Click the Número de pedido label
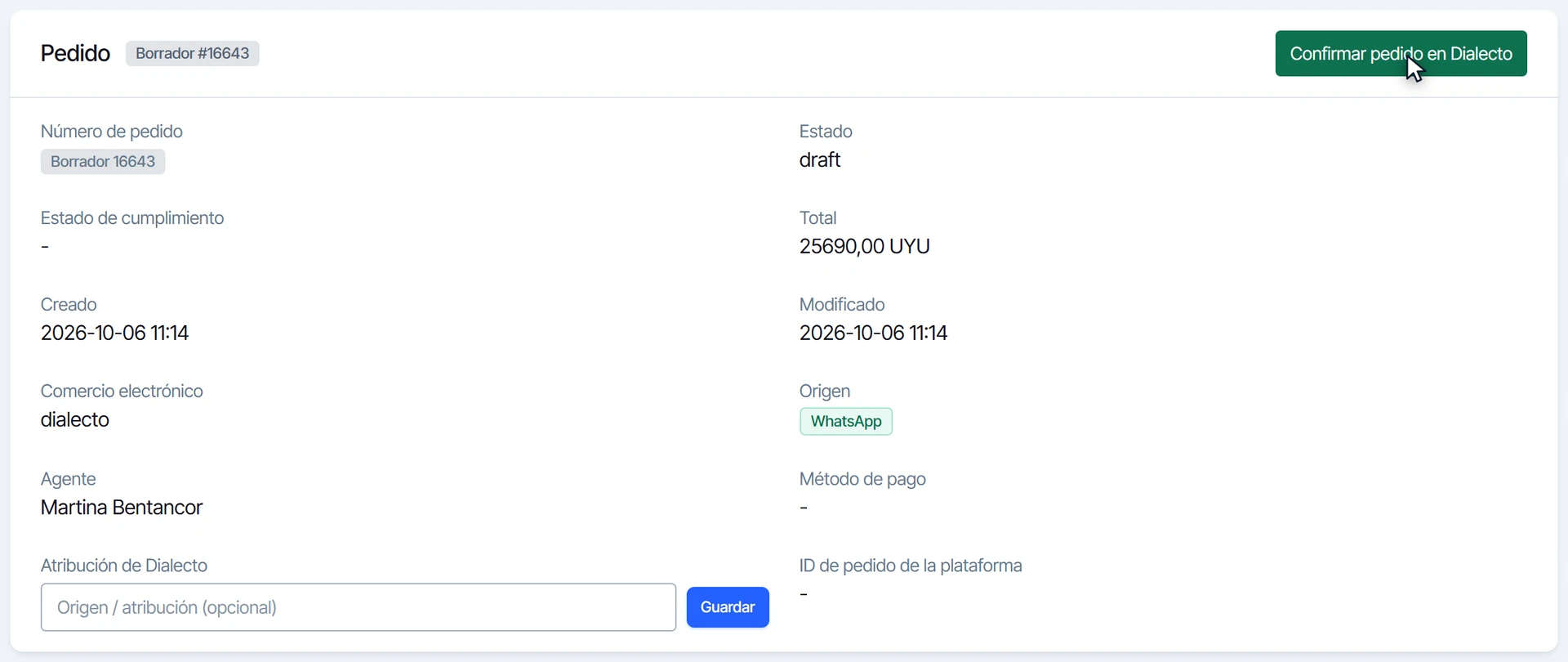This screenshot has height=662, width=1568. [x=112, y=132]
